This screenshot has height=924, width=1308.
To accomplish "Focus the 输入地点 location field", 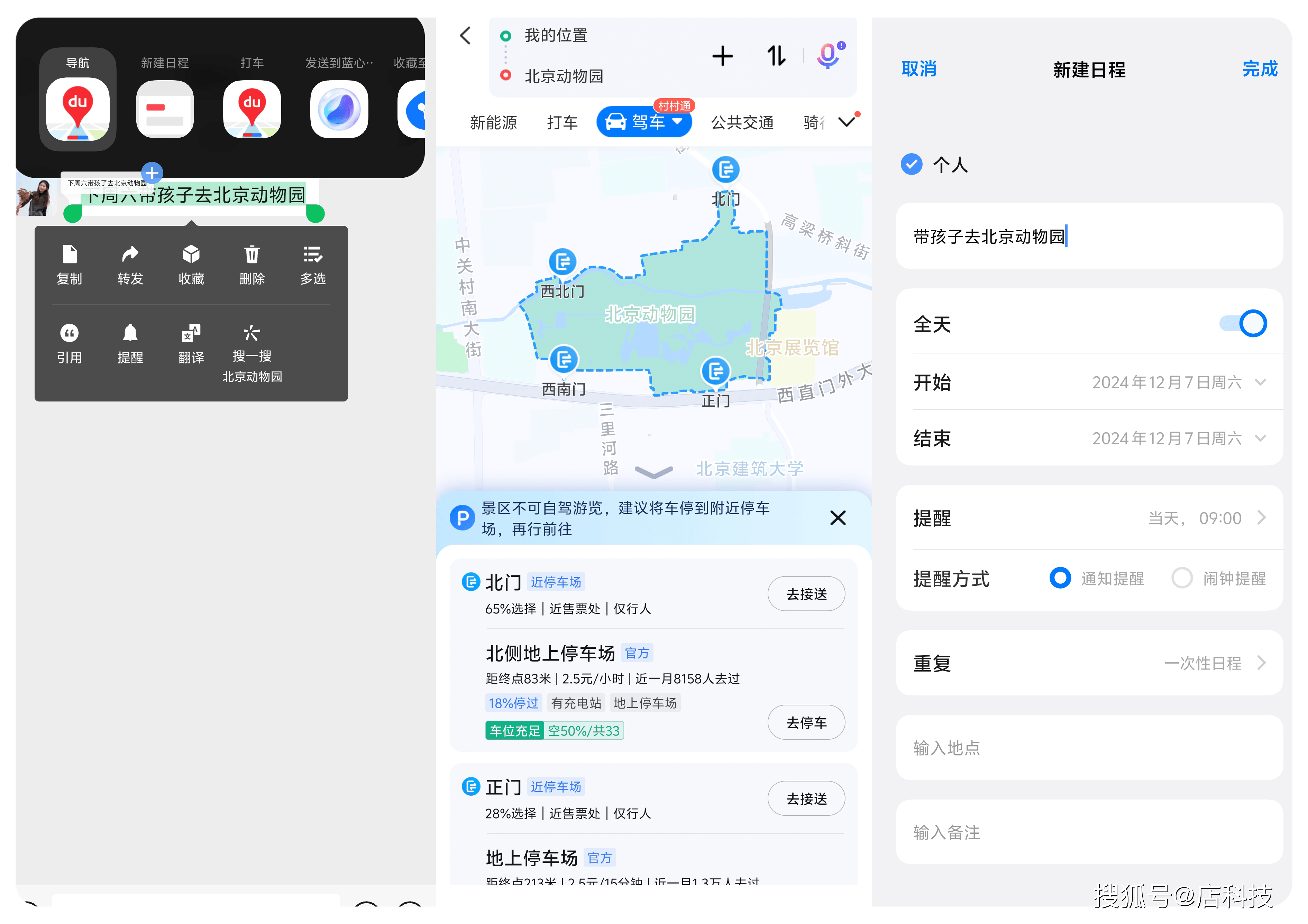I will pyautogui.click(x=1089, y=748).
